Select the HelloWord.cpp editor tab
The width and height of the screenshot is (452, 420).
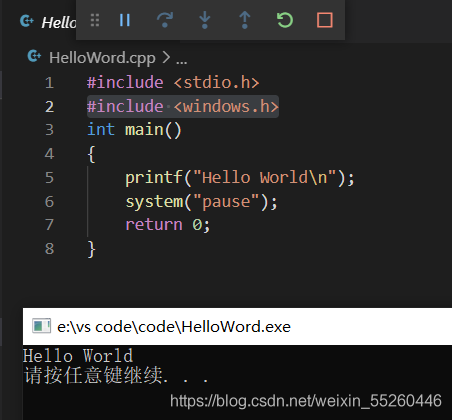[48, 22]
